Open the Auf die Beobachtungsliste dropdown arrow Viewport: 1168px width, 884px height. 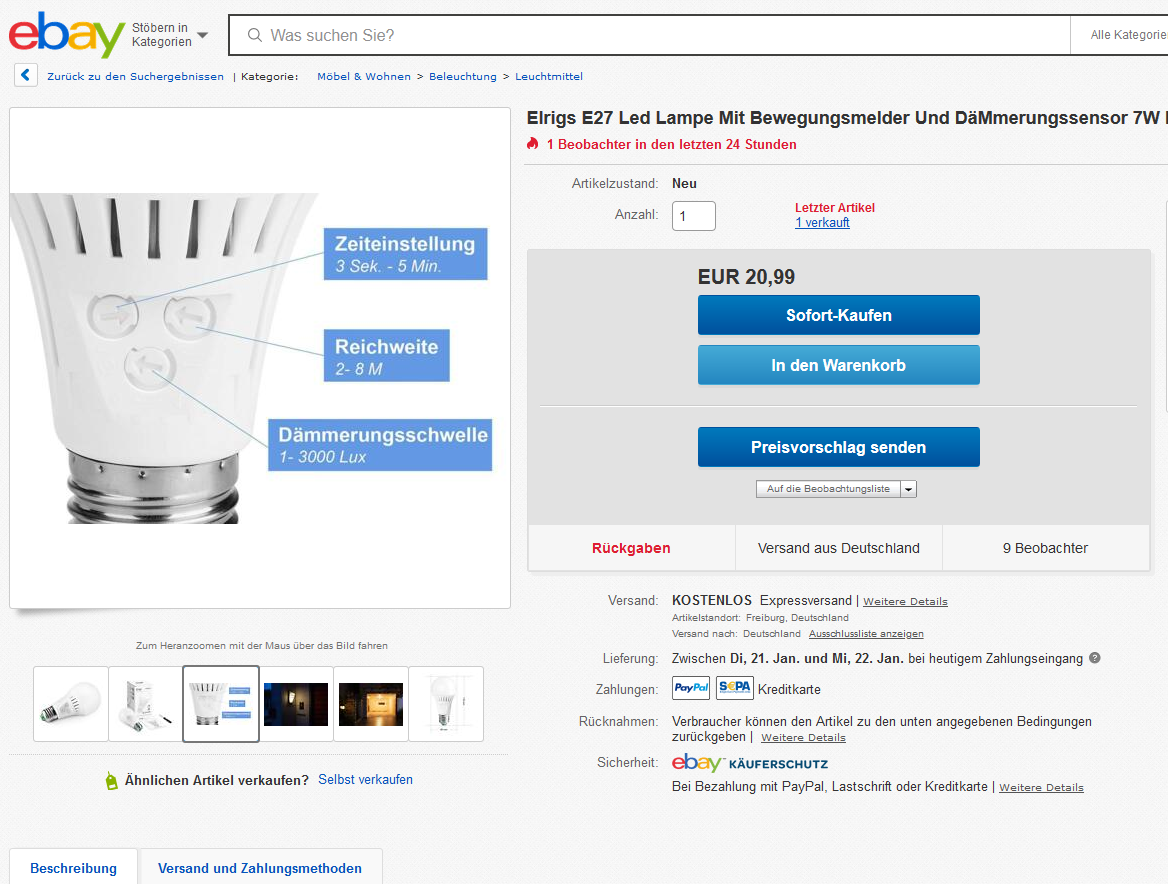(x=908, y=489)
